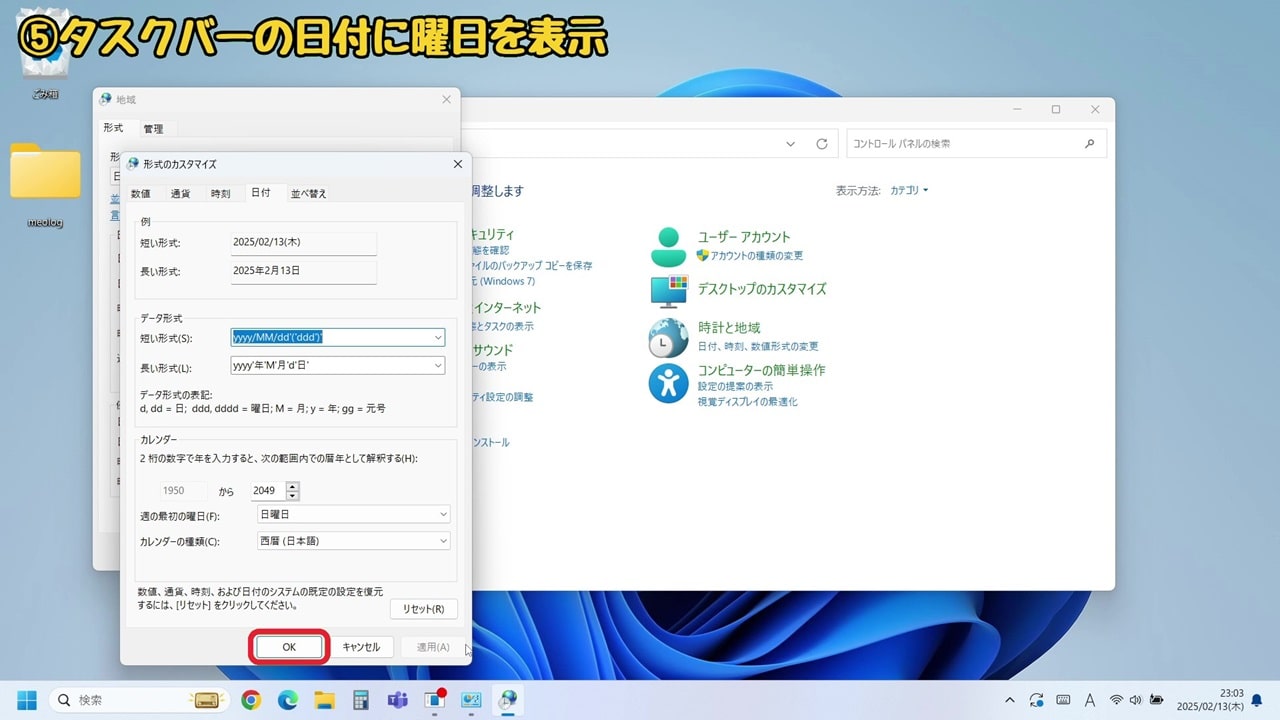Open the ユーザー アカウント heading link
This screenshot has height=720, width=1280.
pos(744,237)
